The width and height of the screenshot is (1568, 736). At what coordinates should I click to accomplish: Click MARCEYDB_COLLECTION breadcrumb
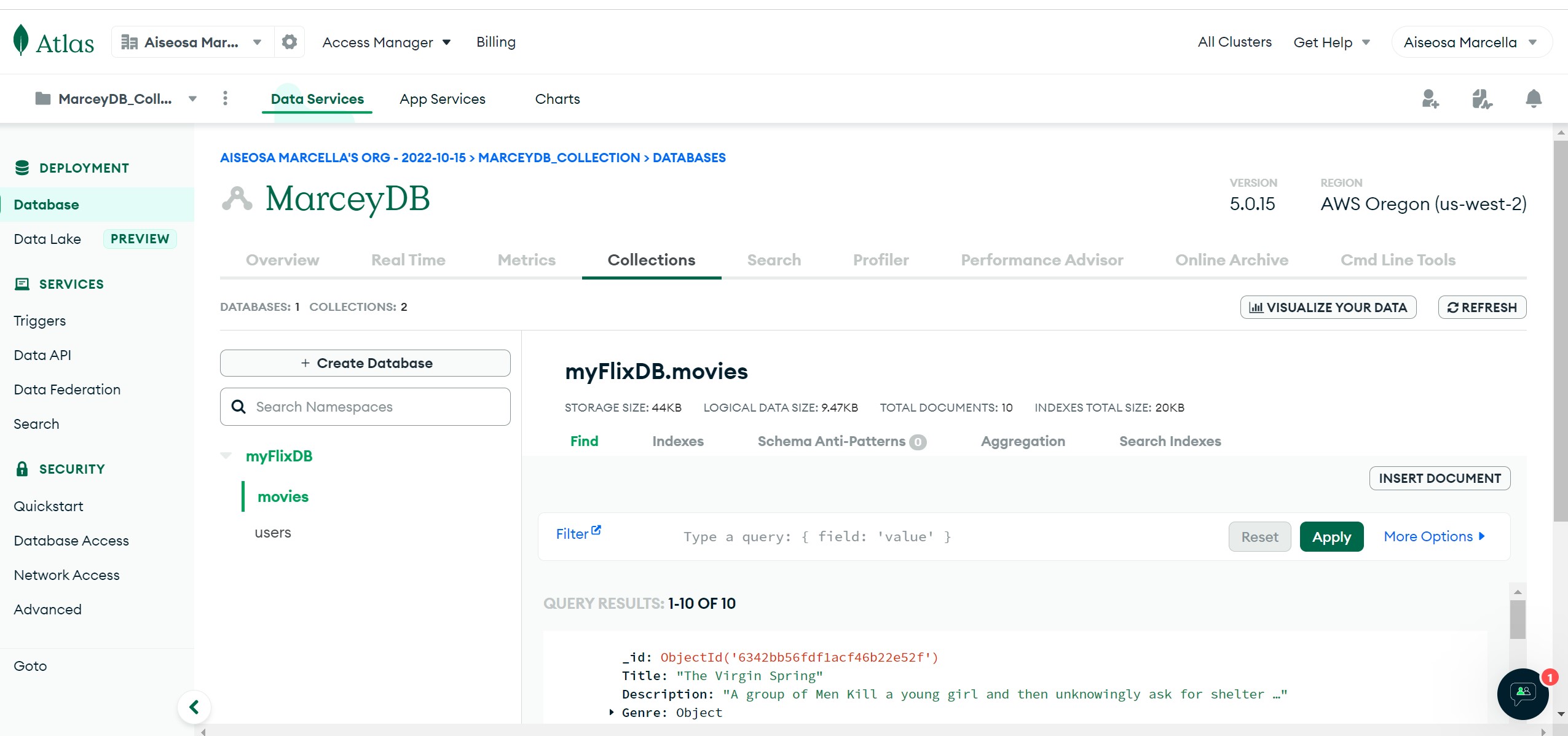[x=559, y=157]
